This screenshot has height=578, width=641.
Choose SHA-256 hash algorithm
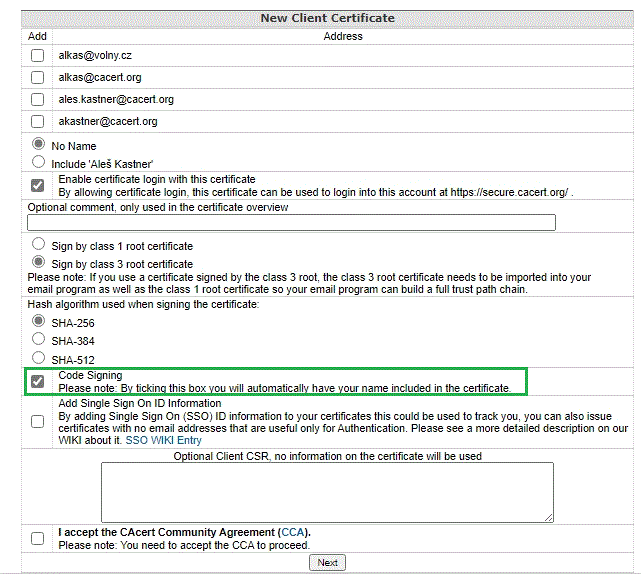[39, 321]
